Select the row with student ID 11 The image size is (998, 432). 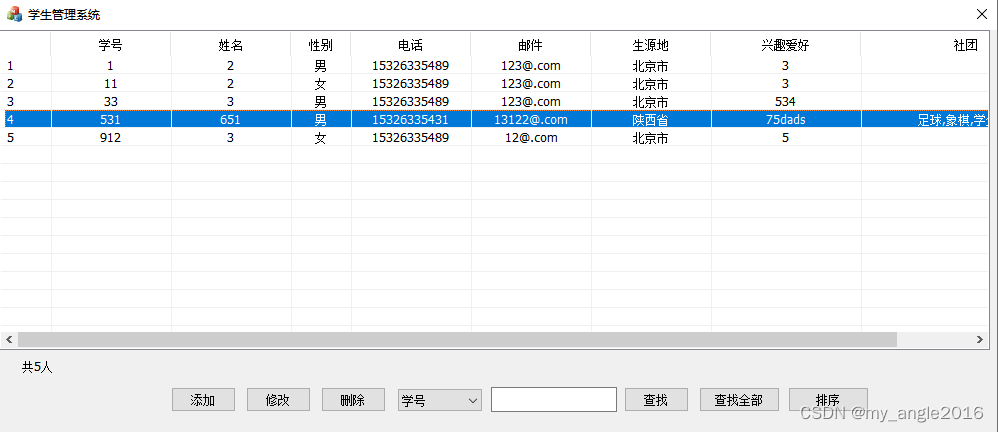coord(495,83)
